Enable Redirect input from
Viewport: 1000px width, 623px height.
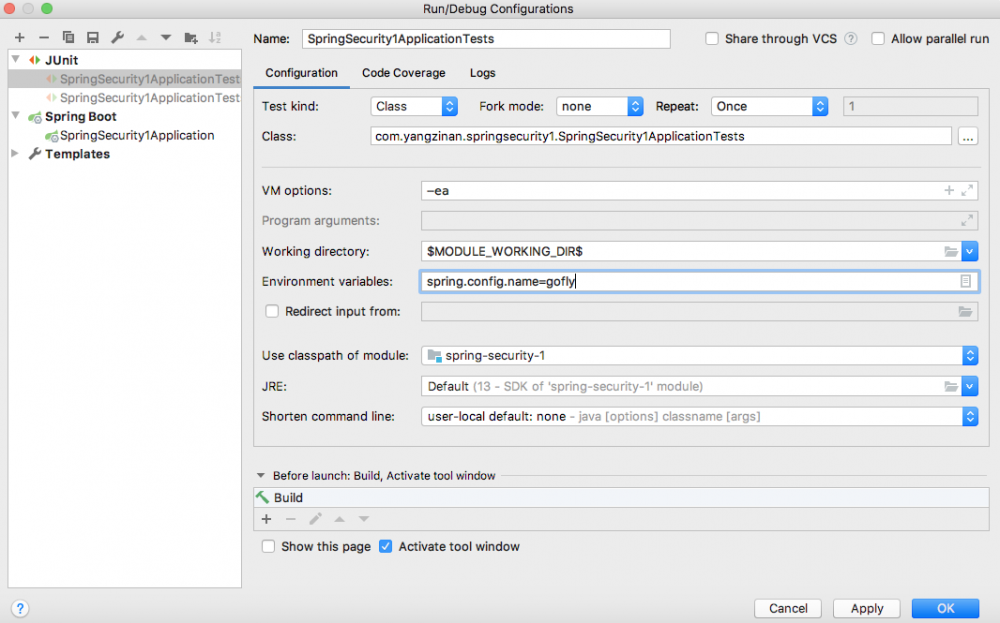pos(271,311)
